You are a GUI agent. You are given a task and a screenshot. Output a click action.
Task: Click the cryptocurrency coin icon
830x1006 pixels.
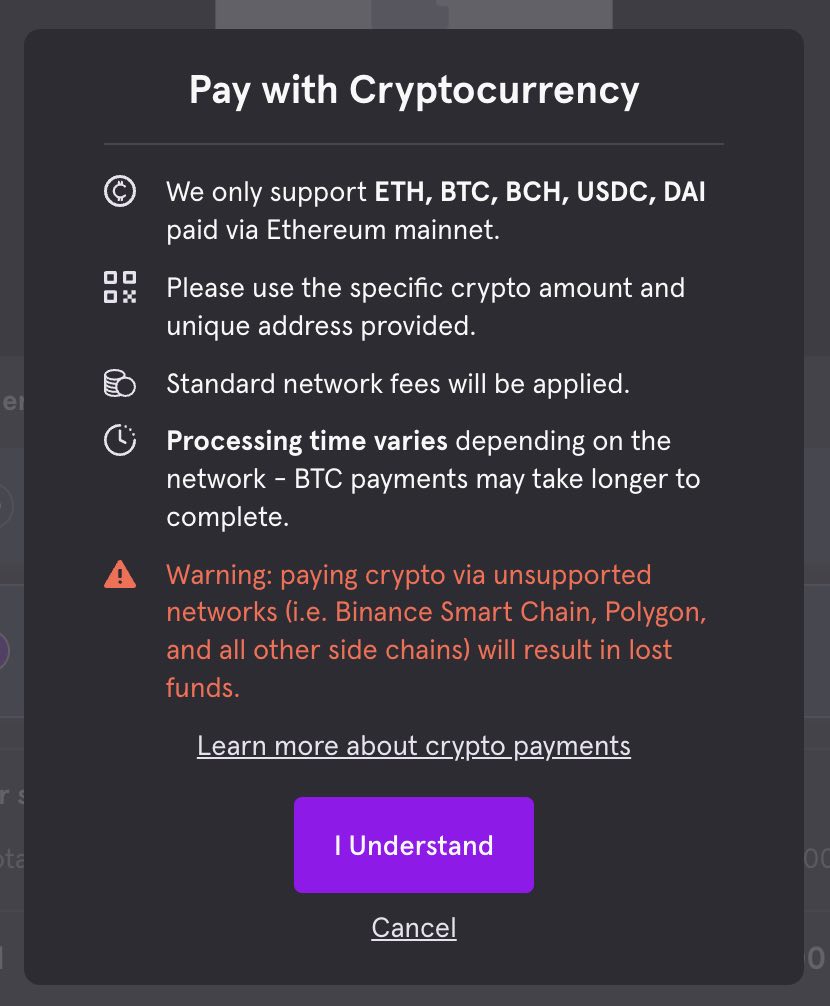pos(120,192)
